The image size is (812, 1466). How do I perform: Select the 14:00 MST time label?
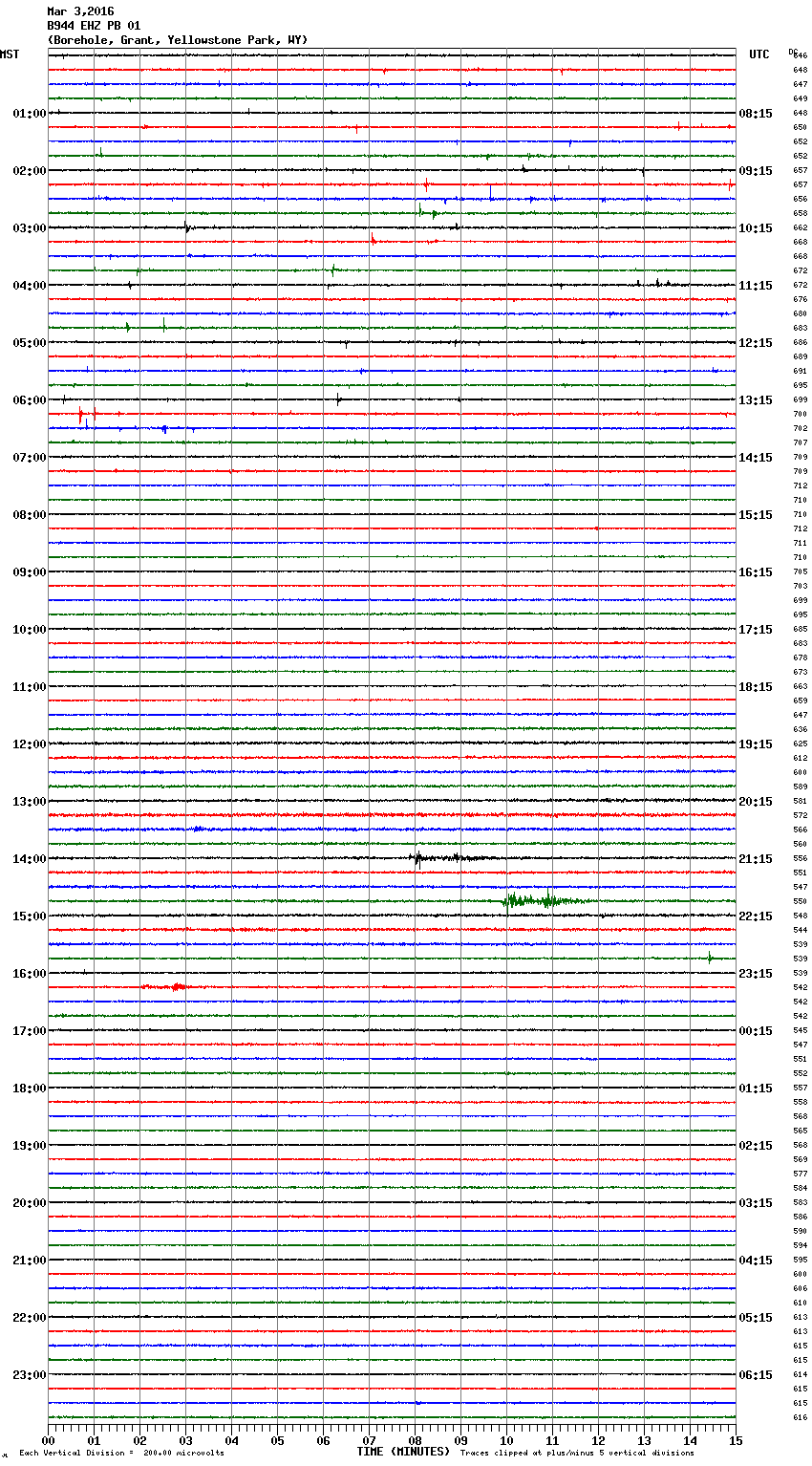pos(30,859)
